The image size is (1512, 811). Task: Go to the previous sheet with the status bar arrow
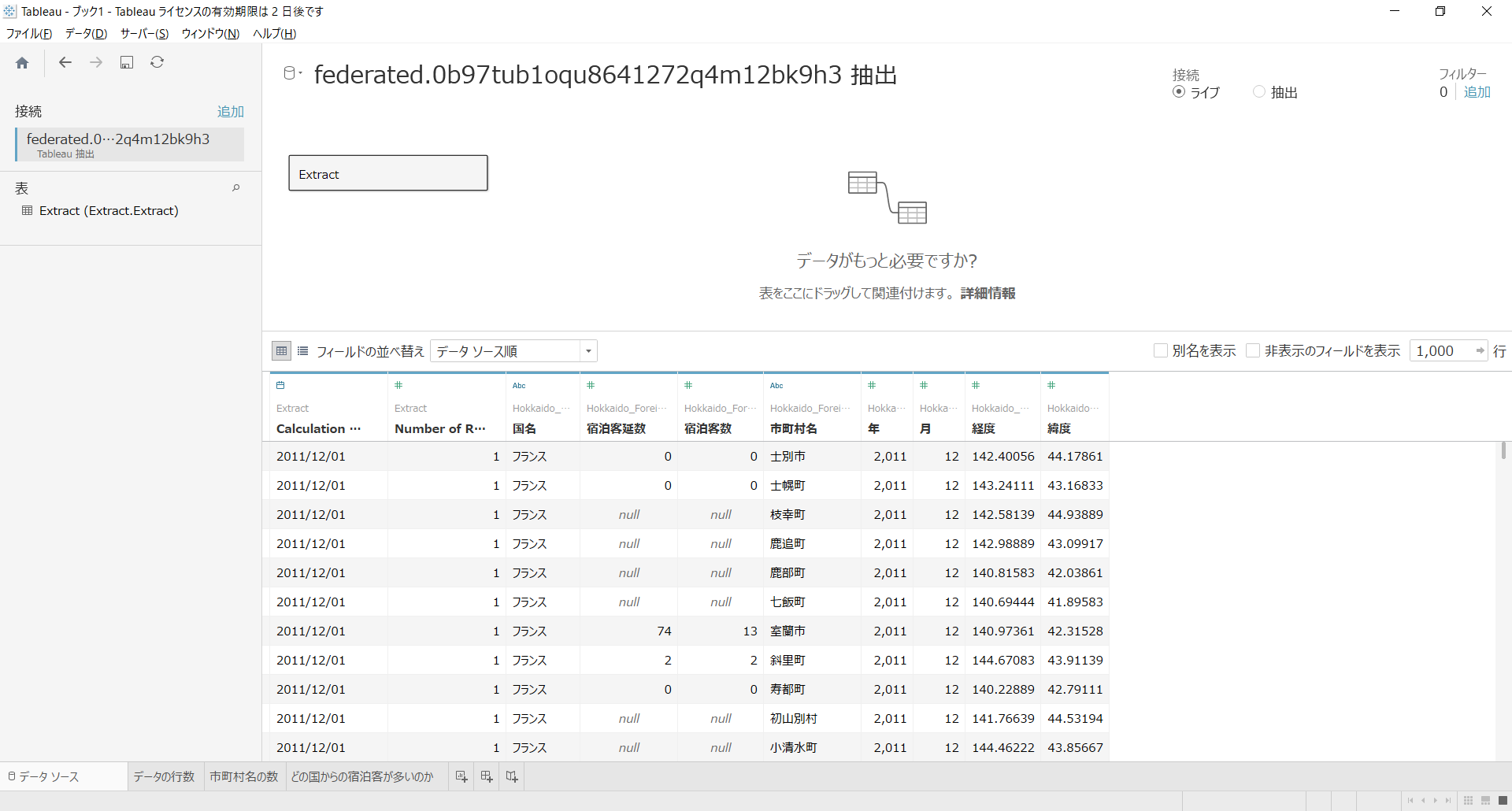coord(1423,801)
